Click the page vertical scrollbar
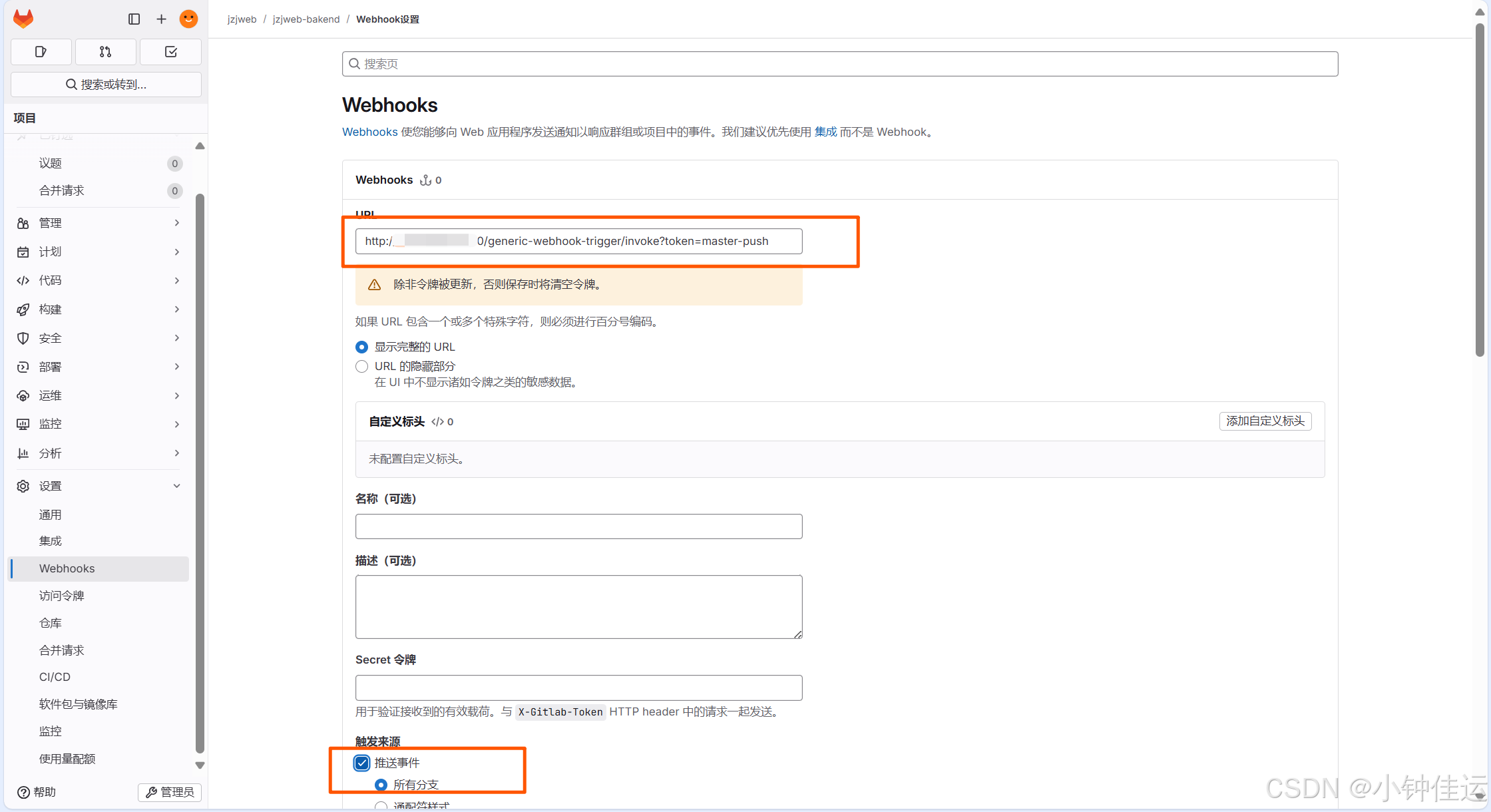The height and width of the screenshot is (812, 1491). pos(1480,190)
